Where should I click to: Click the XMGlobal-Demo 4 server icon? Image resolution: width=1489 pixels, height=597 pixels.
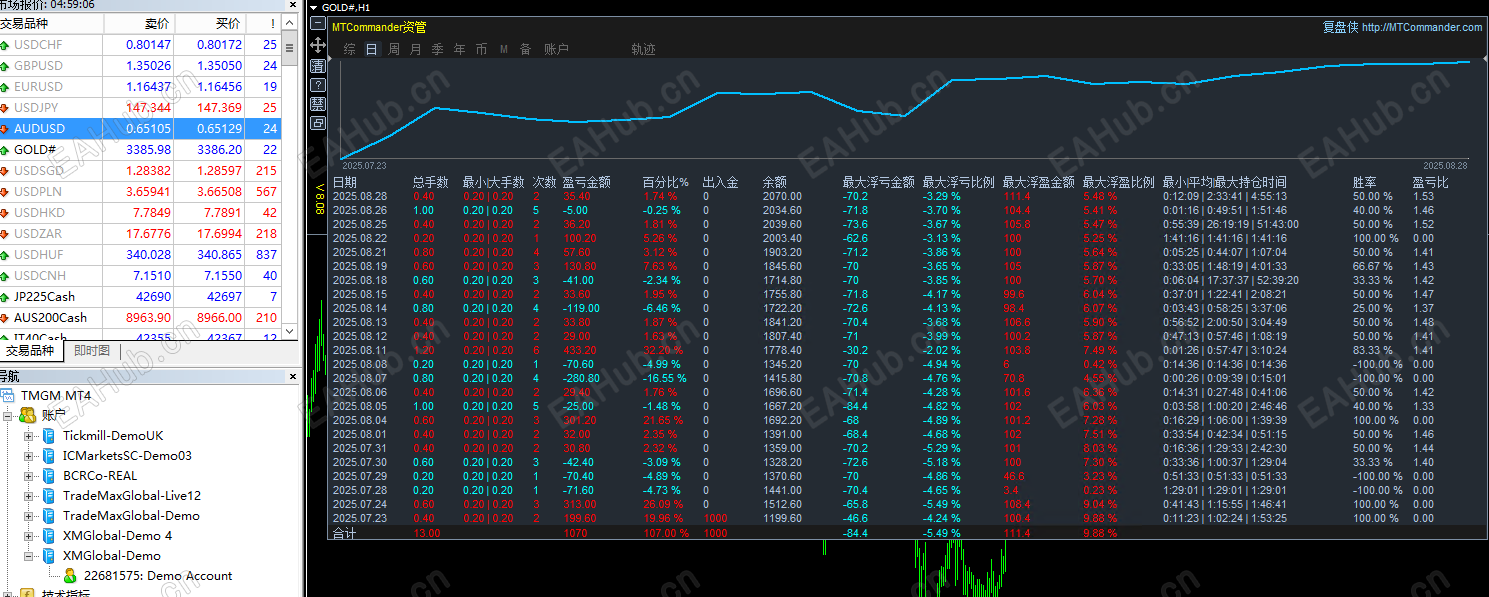pyautogui.click(x=49, y=536)
